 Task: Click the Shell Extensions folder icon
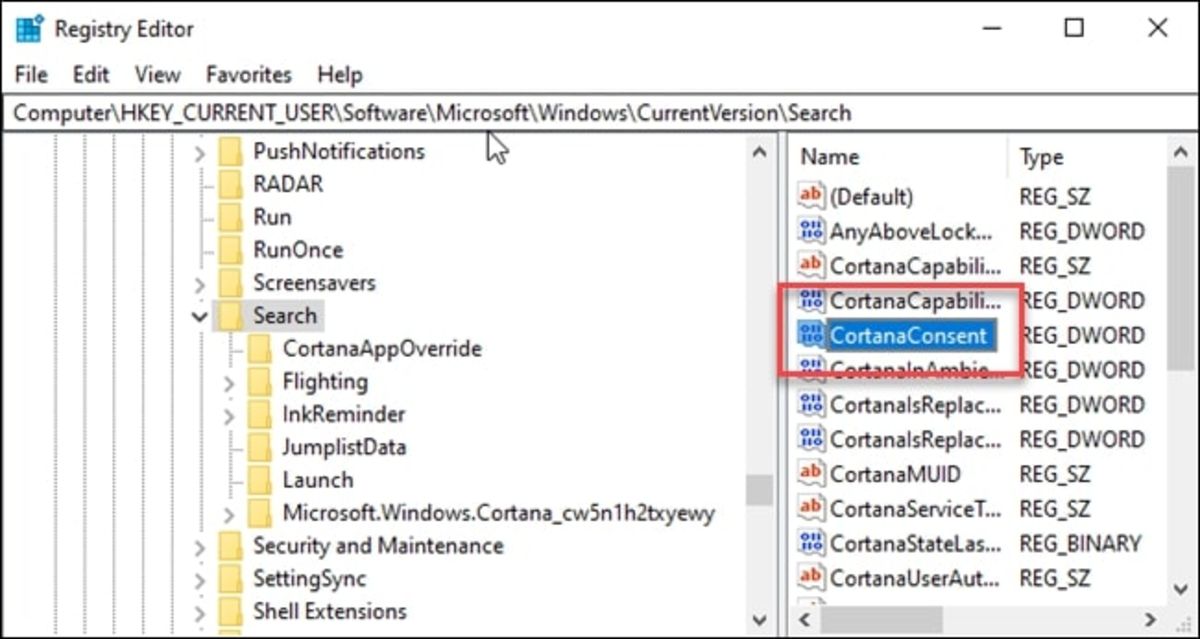click(x=231, y=611)
